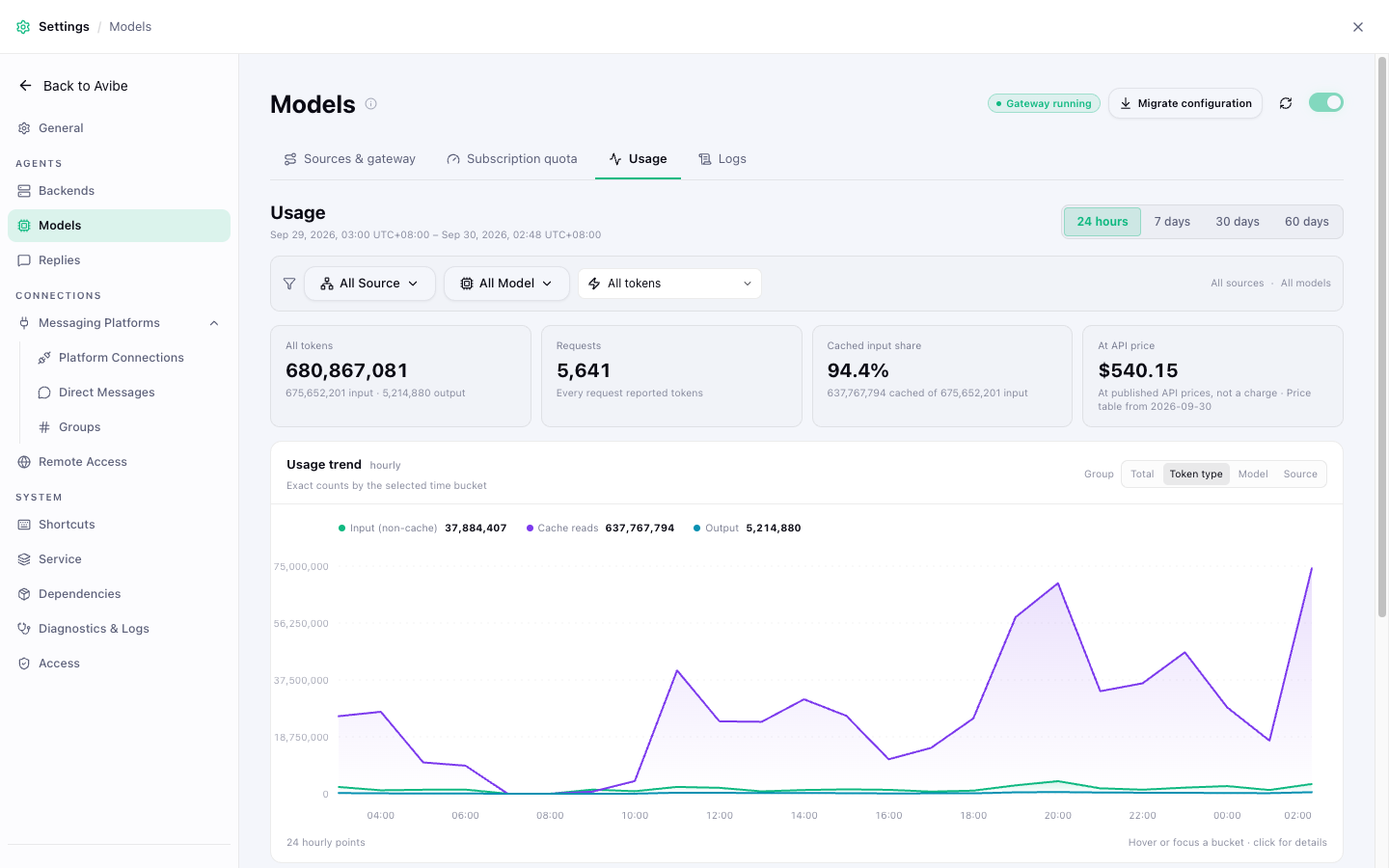
Task: Click Migrate configuration button
Action: (1185, 103)
